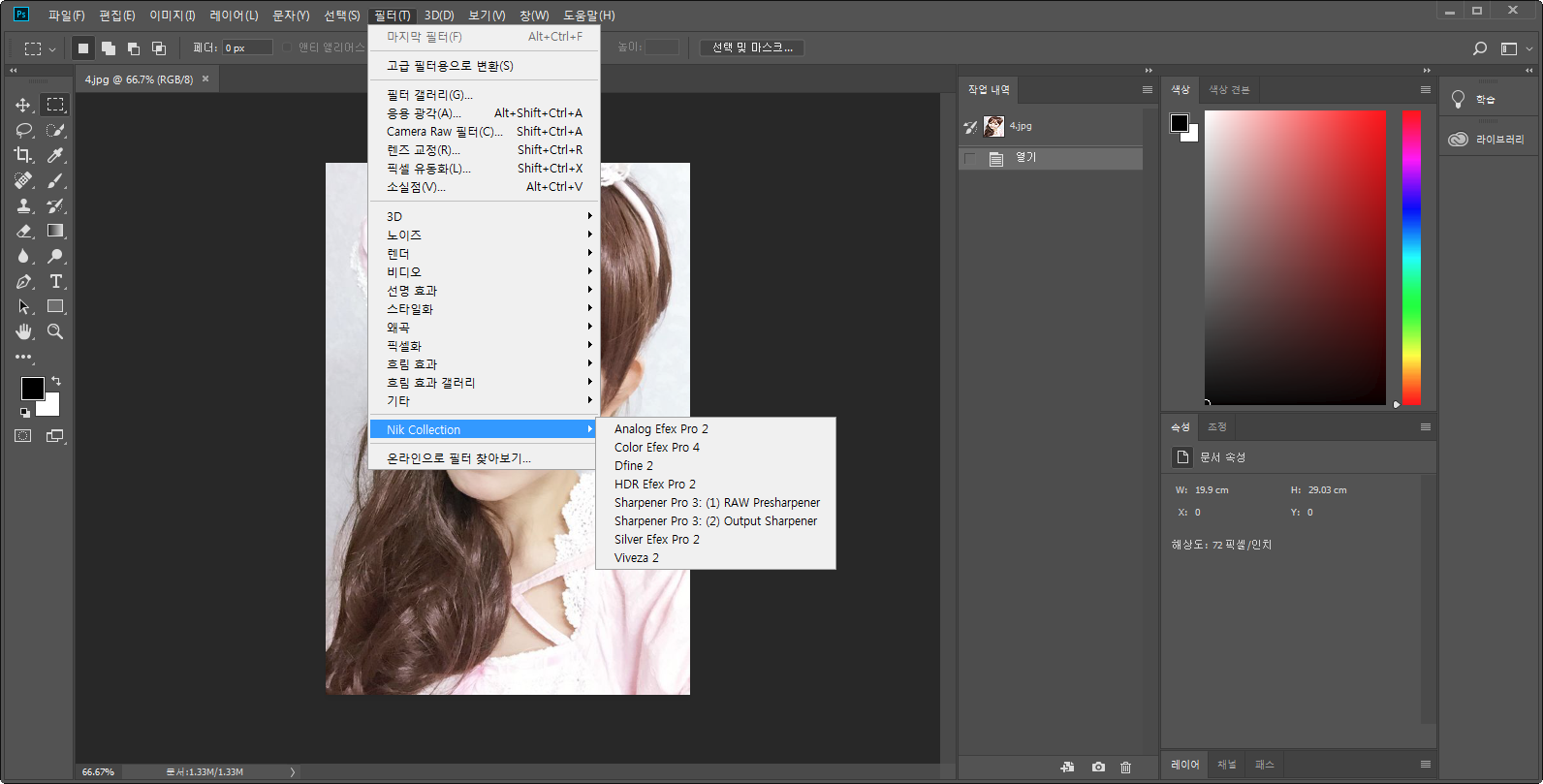The height and width of the screenshot is (784, 1543).
Task: Select the Rectangular Marquee tool in toolbox
Action: (55, 105)
